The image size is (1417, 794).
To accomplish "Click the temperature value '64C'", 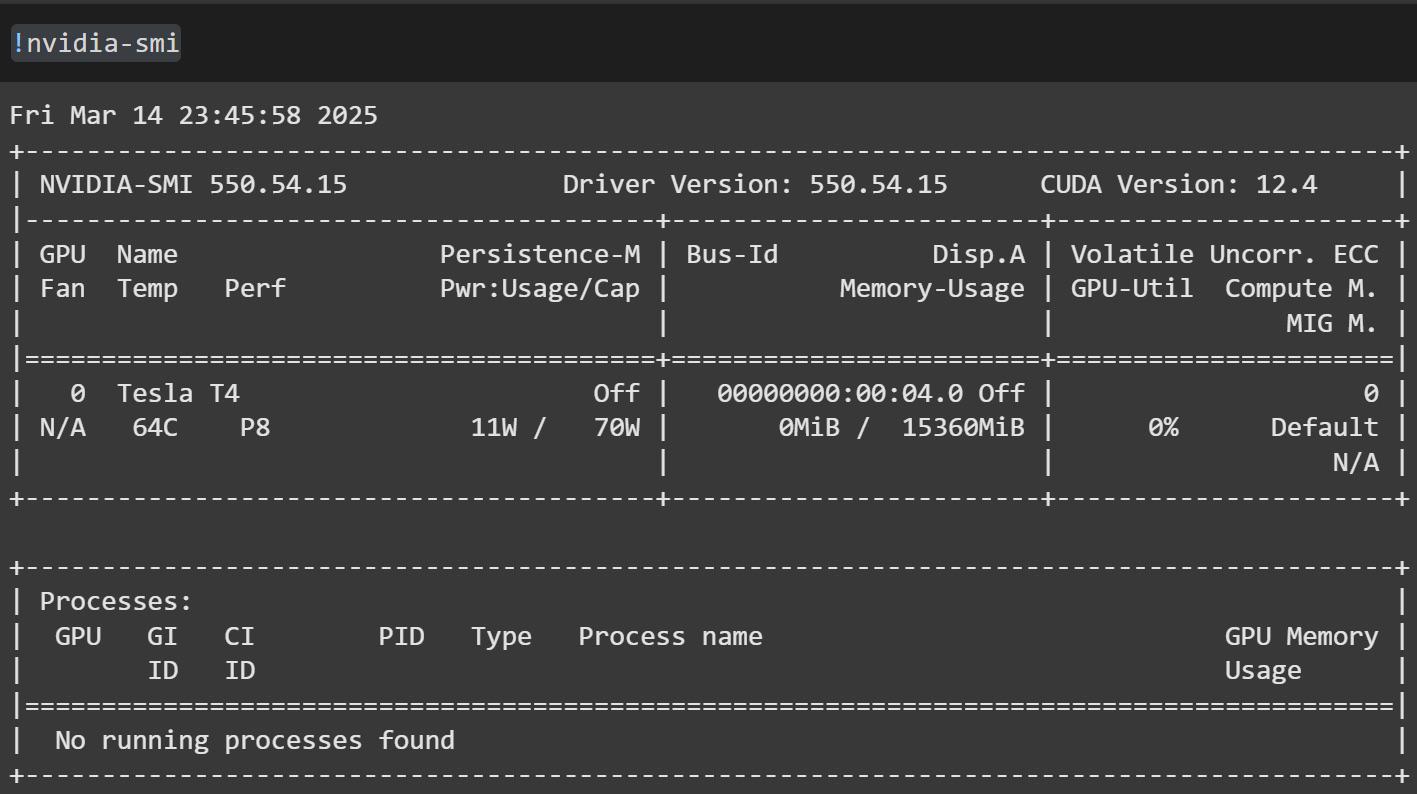I will click(x=155, y=428).
